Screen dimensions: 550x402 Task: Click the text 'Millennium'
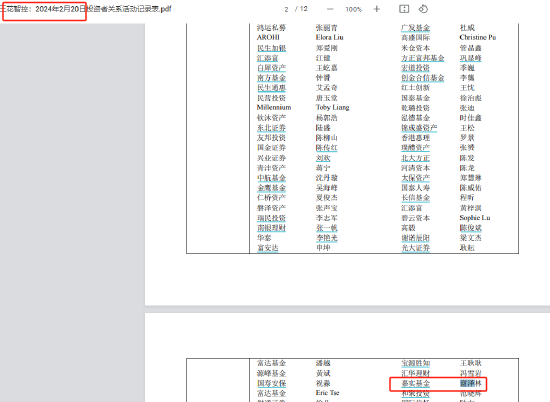(274, 108)
